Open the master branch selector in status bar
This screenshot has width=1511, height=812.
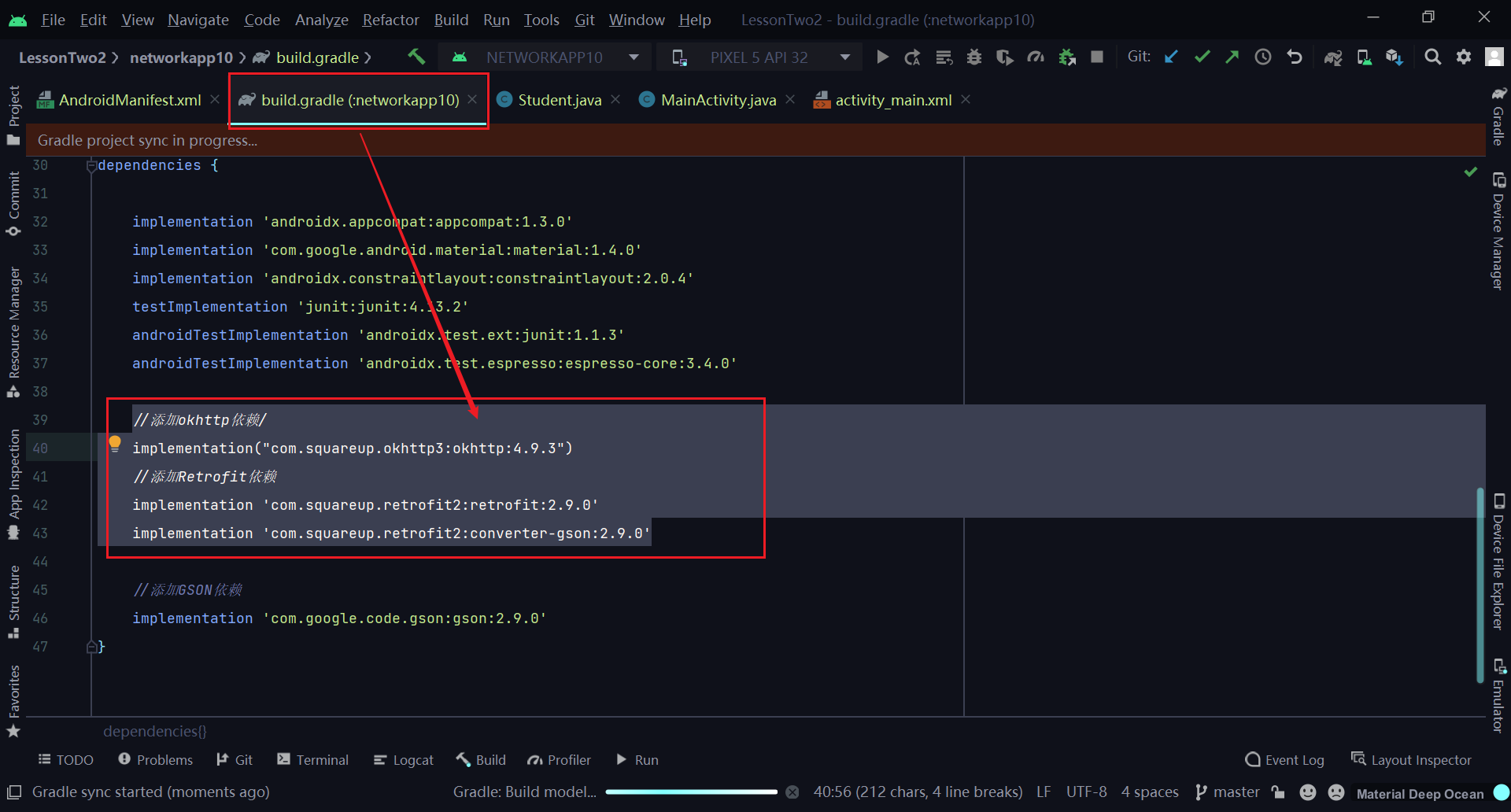[1228, 792]
